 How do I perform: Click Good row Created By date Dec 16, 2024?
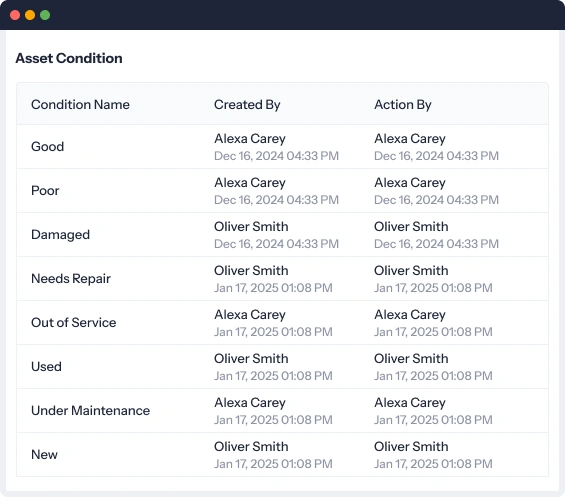(x=276, y=156)
